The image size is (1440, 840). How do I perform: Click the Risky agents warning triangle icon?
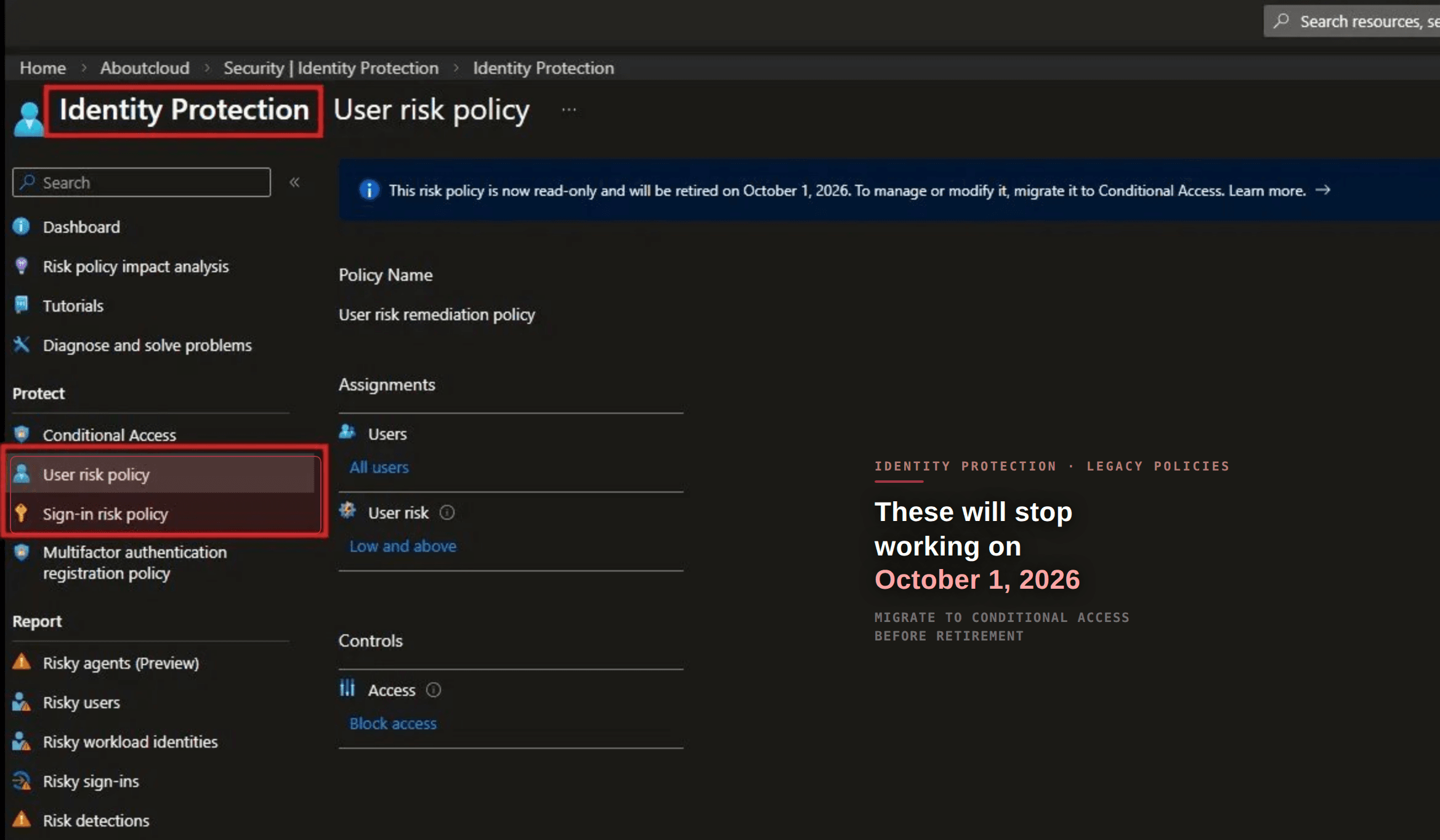22,662
